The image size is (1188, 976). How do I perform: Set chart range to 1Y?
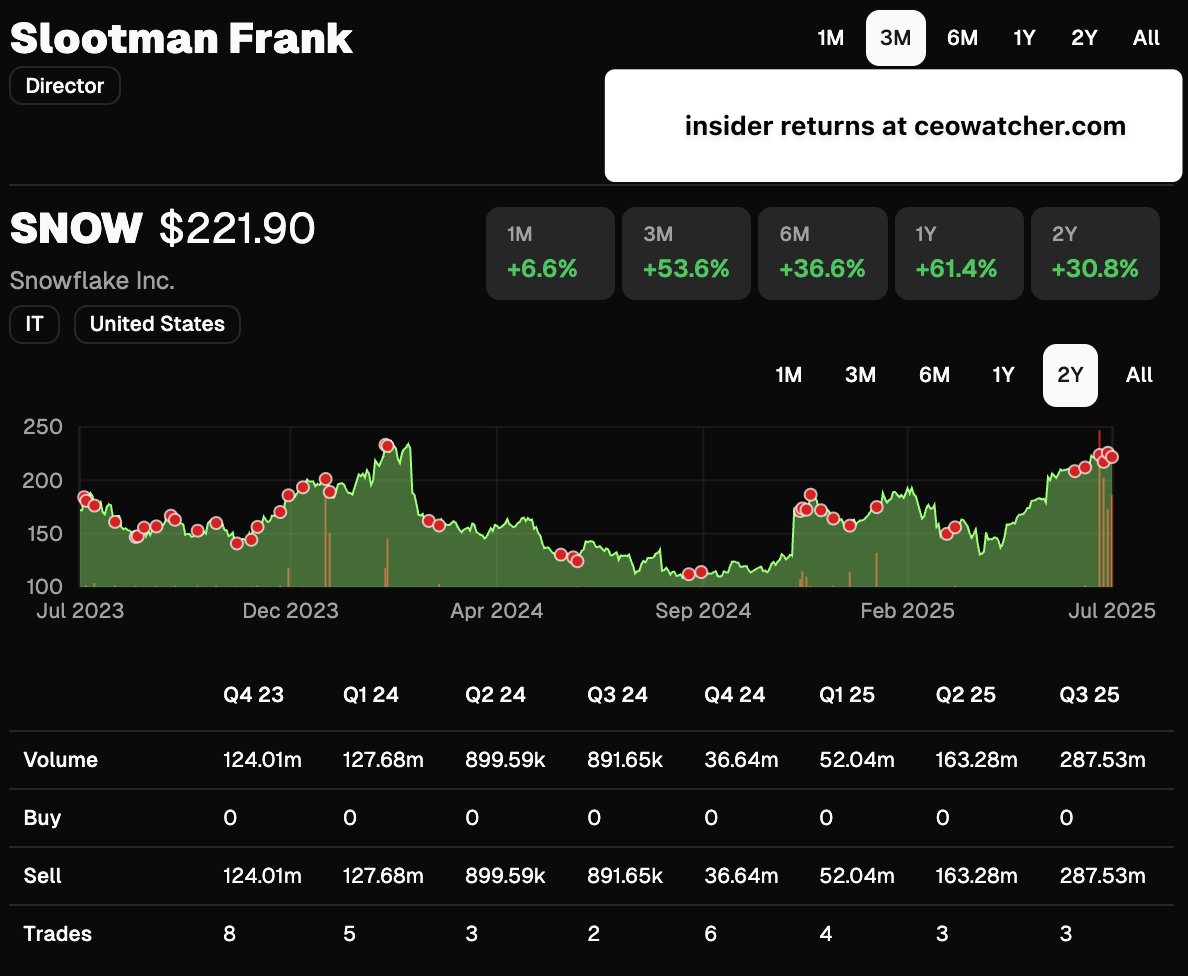[x=1003, y=375]
